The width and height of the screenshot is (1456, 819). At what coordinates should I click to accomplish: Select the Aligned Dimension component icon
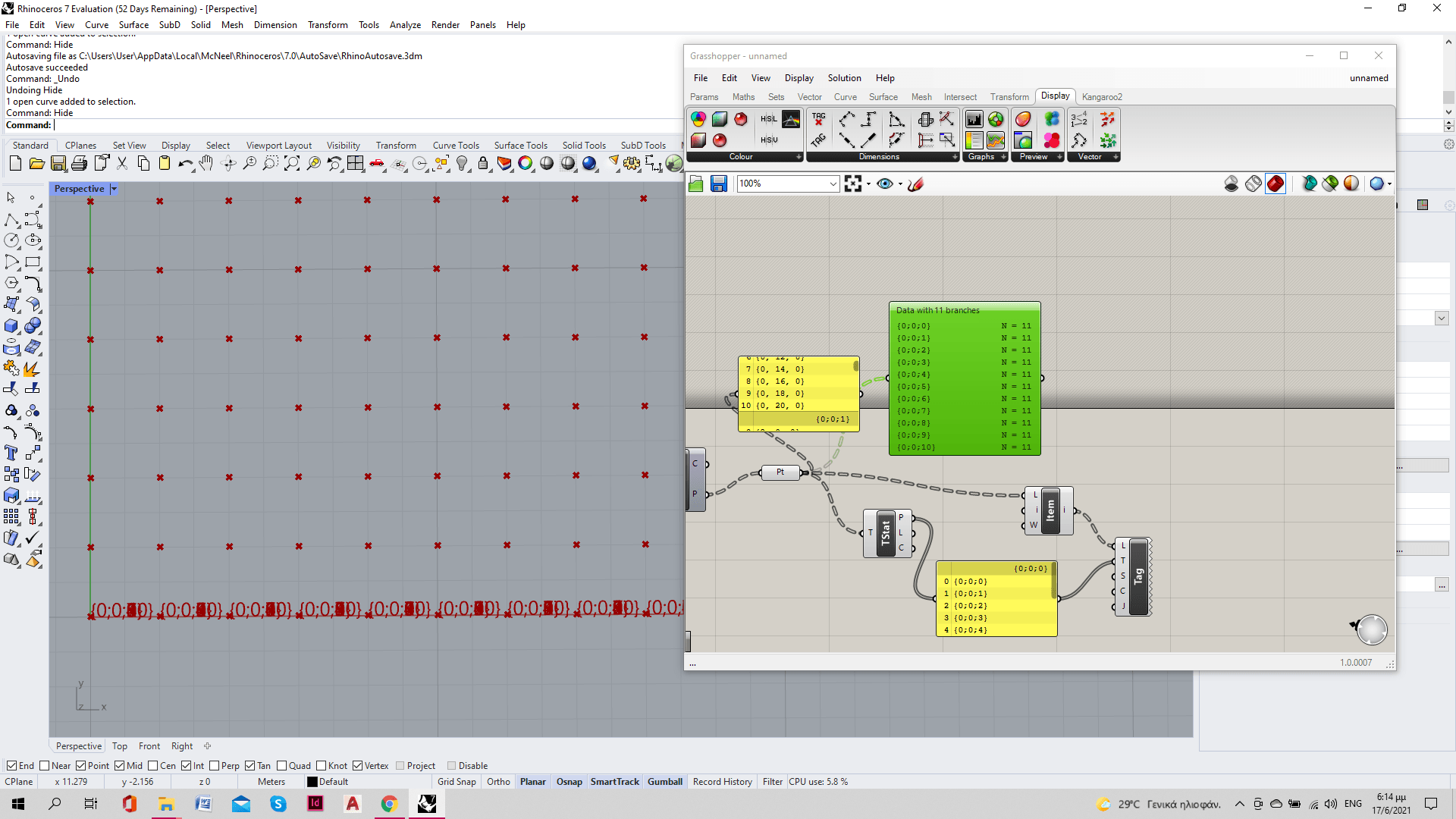(847, 119)
